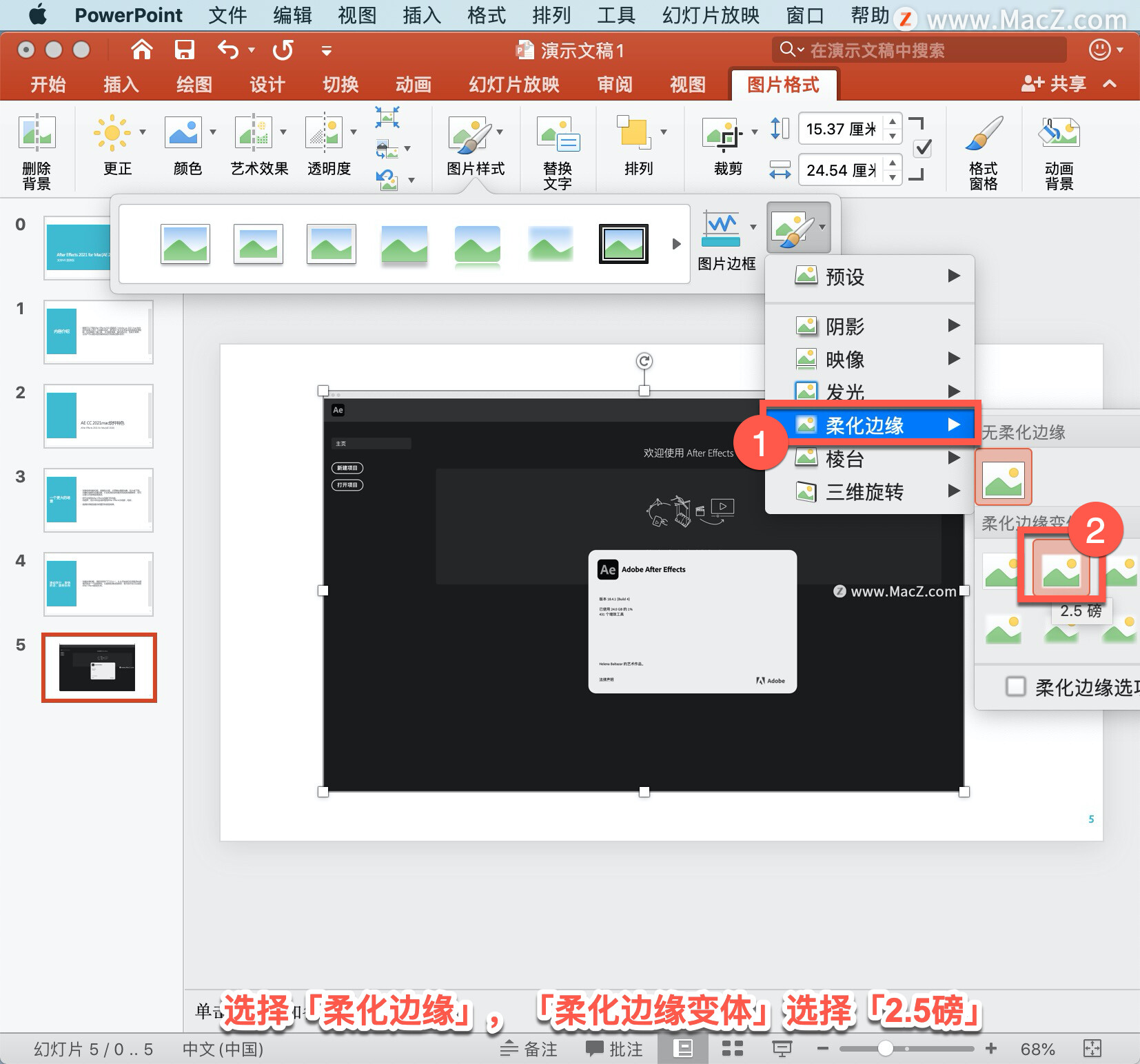Click the Remove Background (删除背景) icon
Screen dimensions: 1140x1064
(37, 132)
